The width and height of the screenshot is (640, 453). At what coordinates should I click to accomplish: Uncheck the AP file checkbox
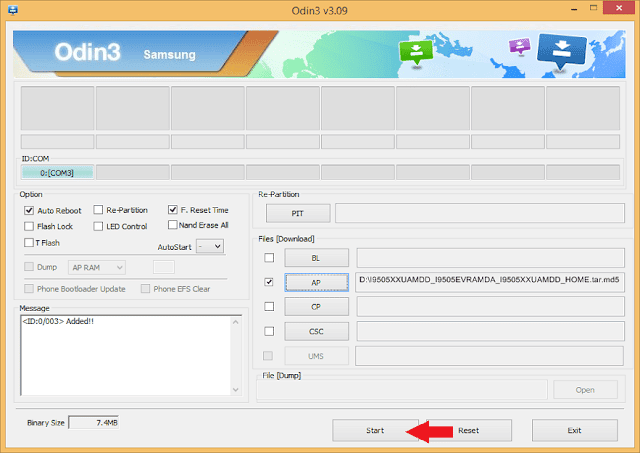269,282
